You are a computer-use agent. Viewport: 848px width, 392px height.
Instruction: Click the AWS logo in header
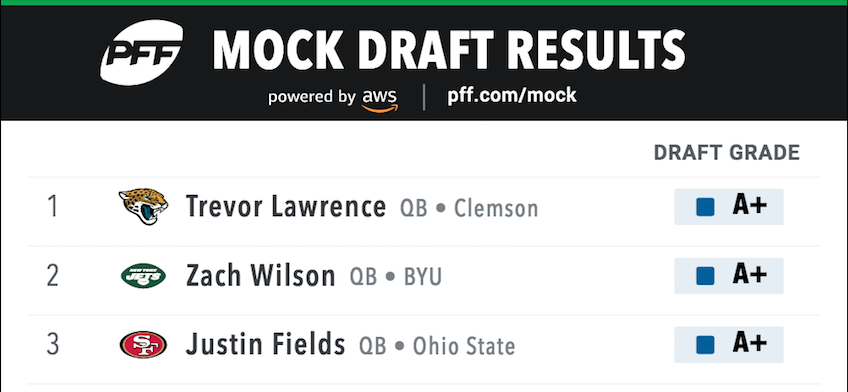pos(380,99)
